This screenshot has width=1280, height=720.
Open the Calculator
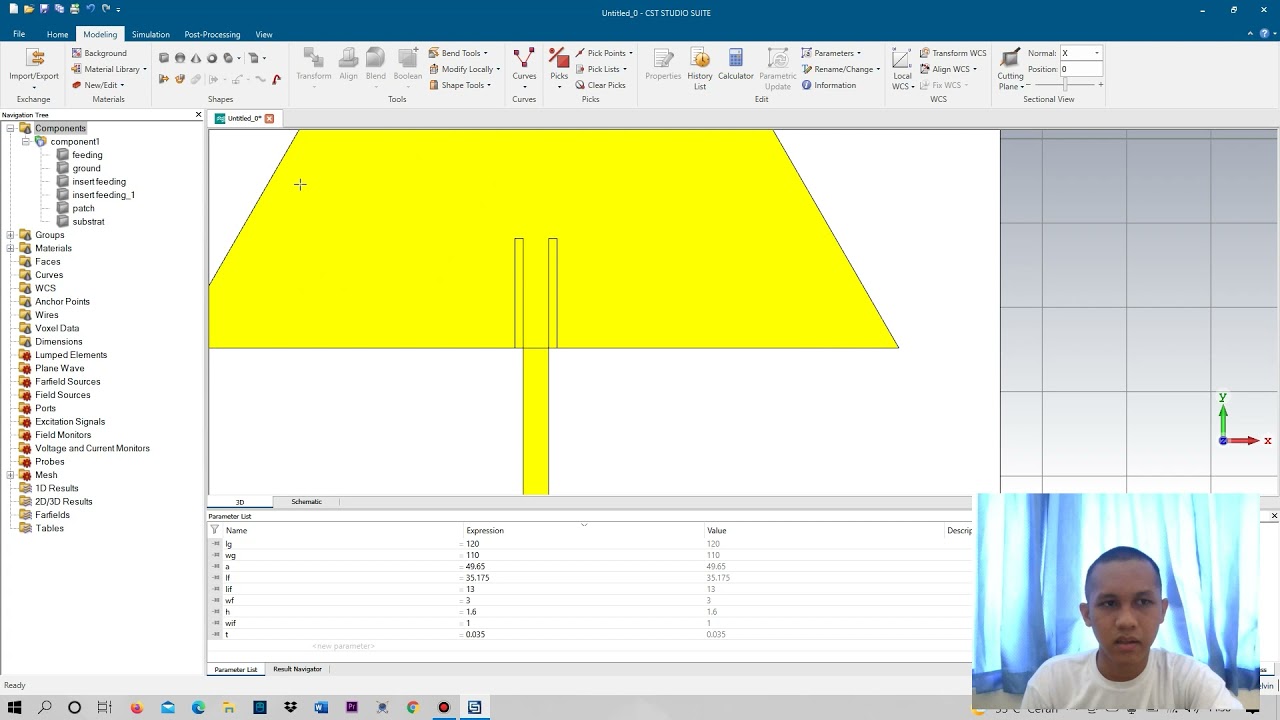pyautogui.click(x=735, y=64)
